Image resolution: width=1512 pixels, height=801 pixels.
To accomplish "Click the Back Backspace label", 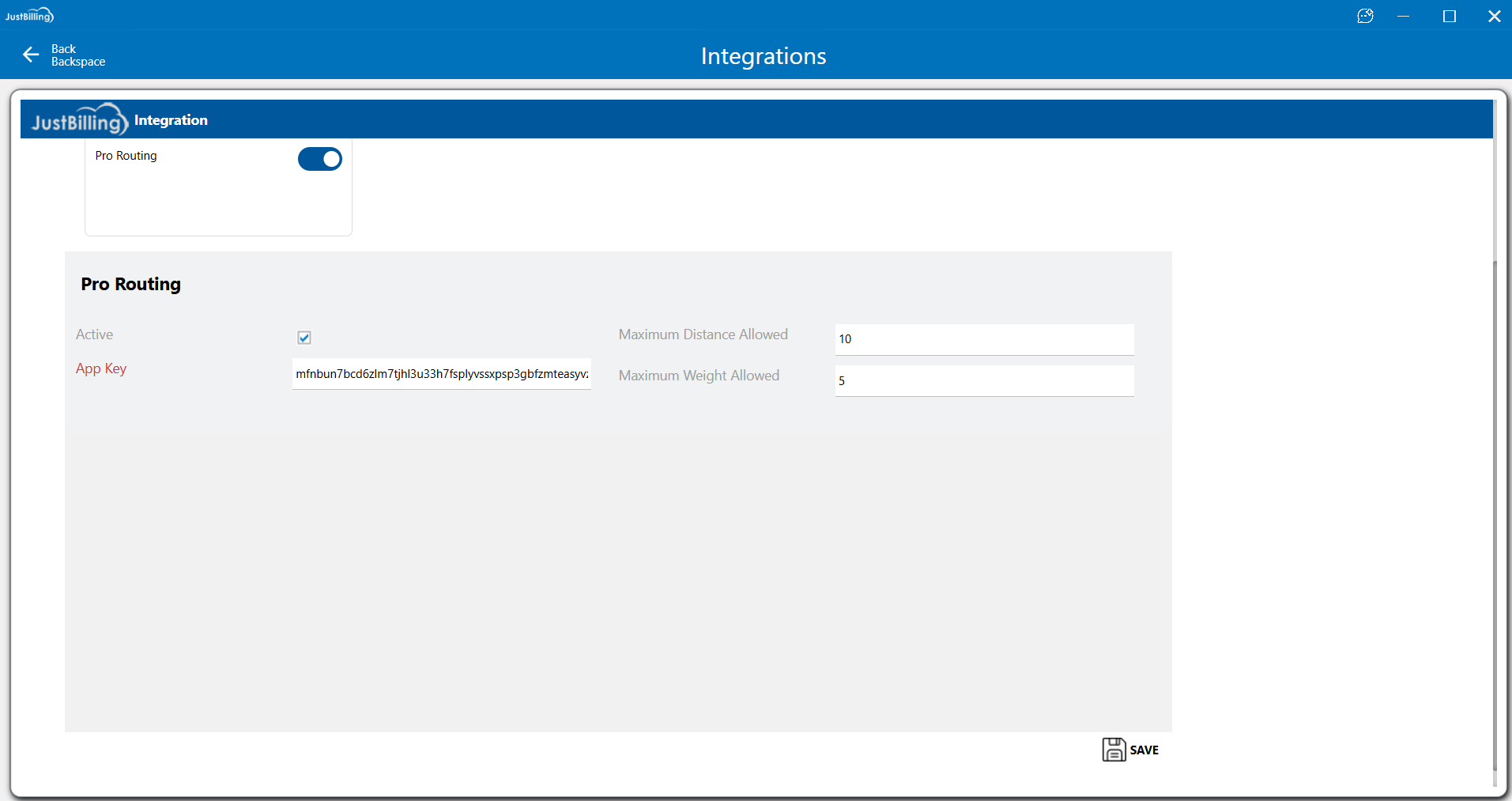I will click(77, 55).
